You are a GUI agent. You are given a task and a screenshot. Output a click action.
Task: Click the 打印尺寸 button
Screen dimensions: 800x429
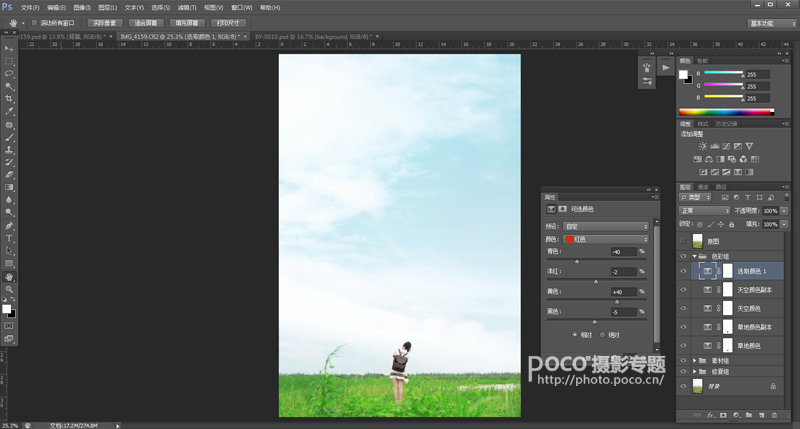click(228, 23)
